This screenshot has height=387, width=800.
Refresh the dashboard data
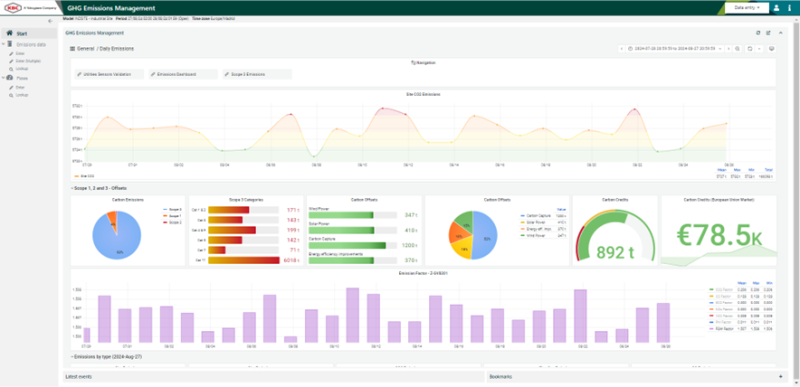click(750, 48)
